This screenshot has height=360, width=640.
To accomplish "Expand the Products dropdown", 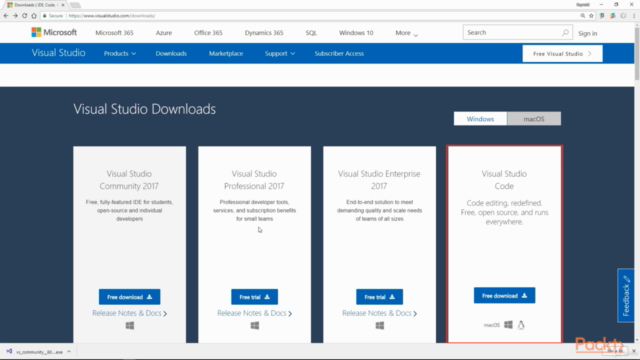I will point(120,53).
